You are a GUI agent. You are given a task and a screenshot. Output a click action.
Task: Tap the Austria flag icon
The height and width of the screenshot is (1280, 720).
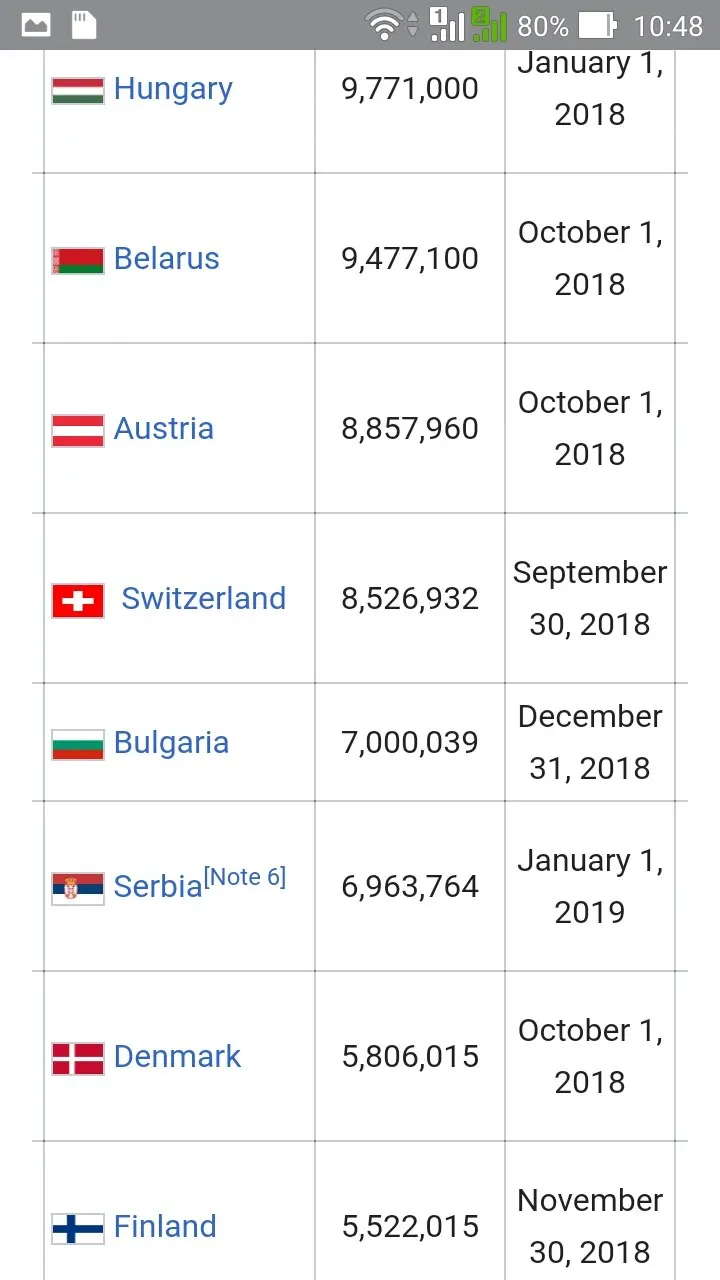point(78,430)
